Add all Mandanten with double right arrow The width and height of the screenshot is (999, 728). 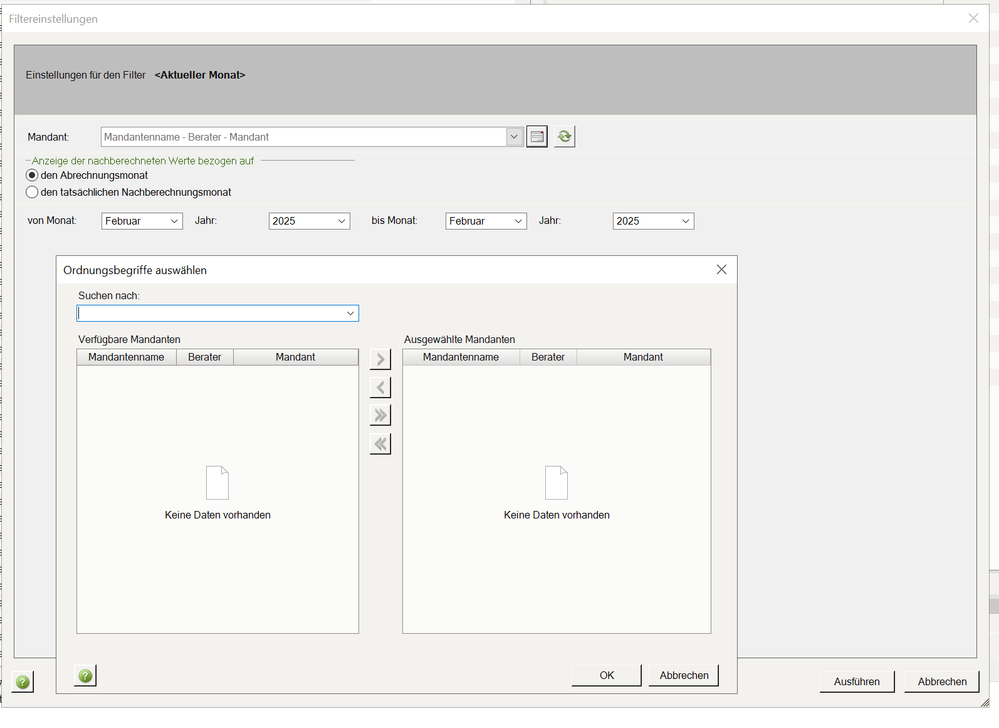pos(380,415)
